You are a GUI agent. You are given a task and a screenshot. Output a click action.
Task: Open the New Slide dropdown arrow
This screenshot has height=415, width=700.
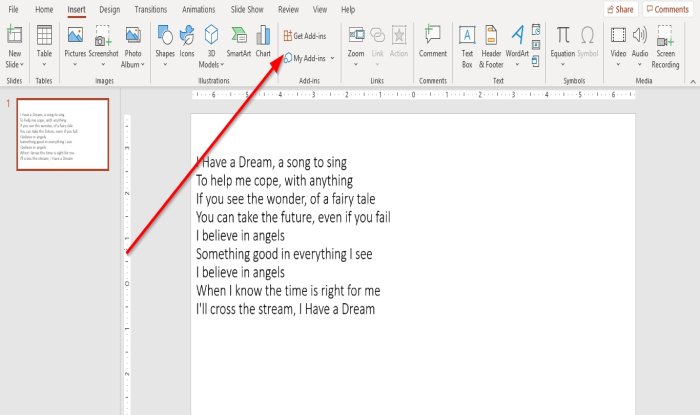(21, 65)
